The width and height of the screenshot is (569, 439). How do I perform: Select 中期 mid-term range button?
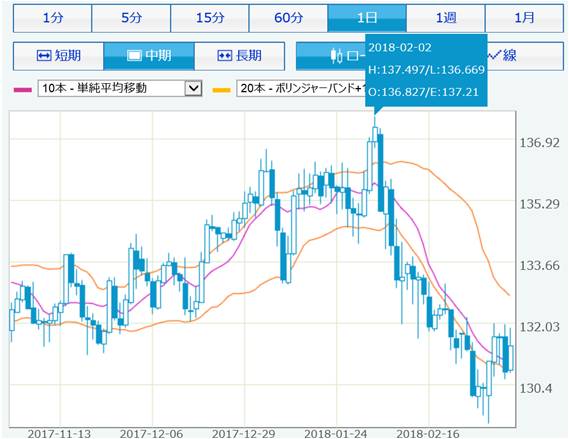tap(149, 56)
